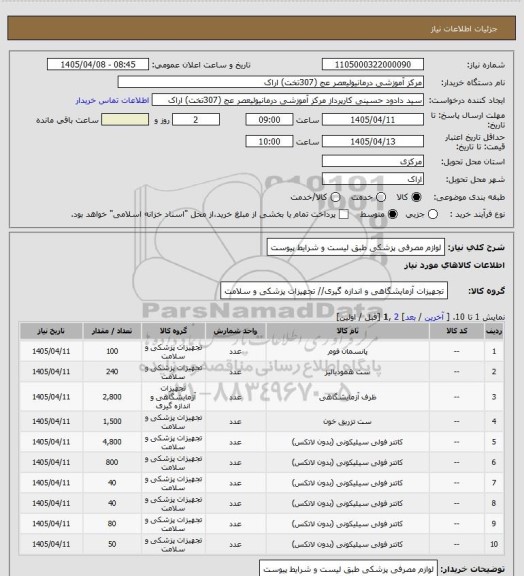524x576 pixels.
Task: Click کاتتر فولی سیلیکونی name in row 10
Action: pos(347,544)
